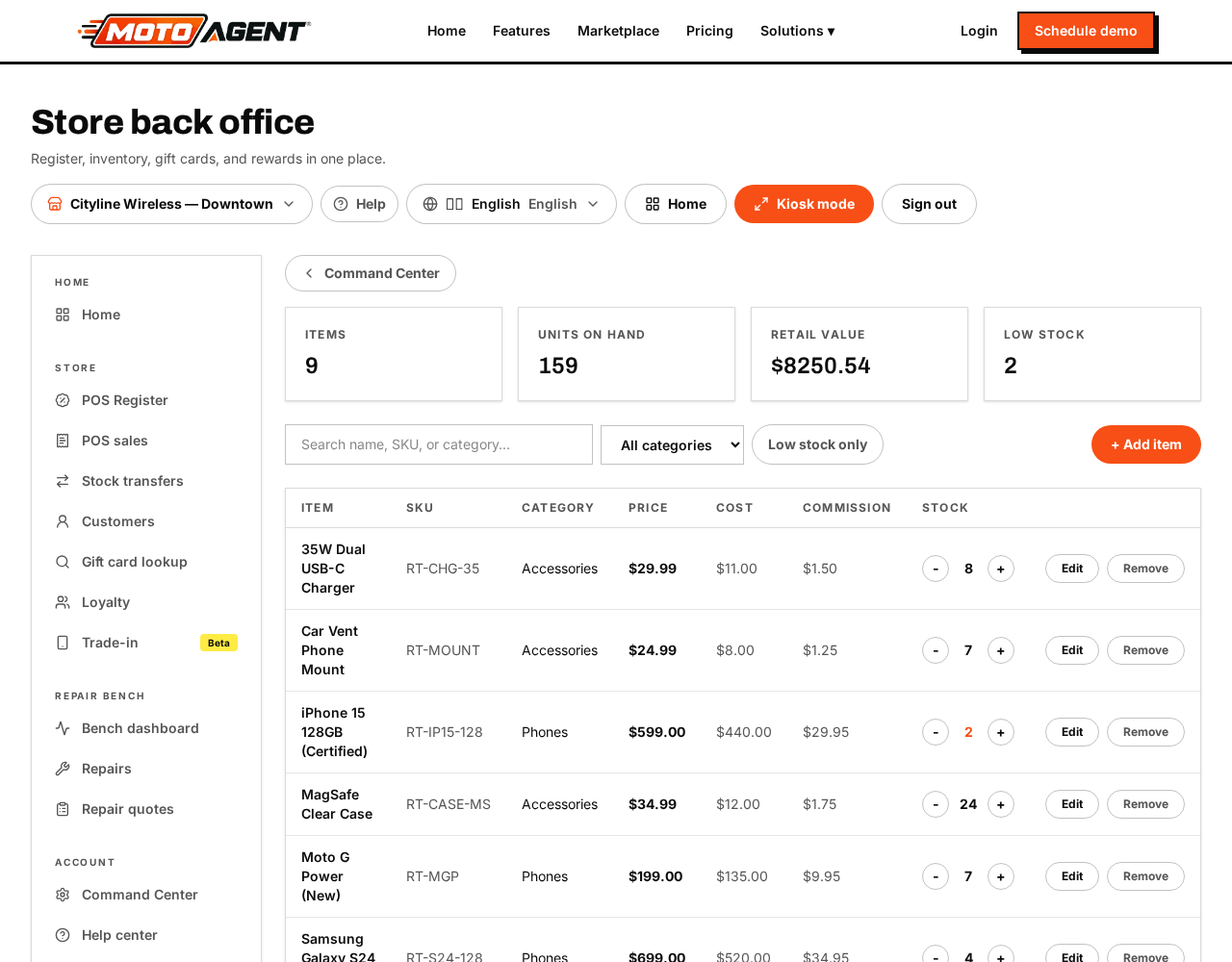Click the back chevron on Command Center
The image size is (1232, 962).
click(309, 273)
